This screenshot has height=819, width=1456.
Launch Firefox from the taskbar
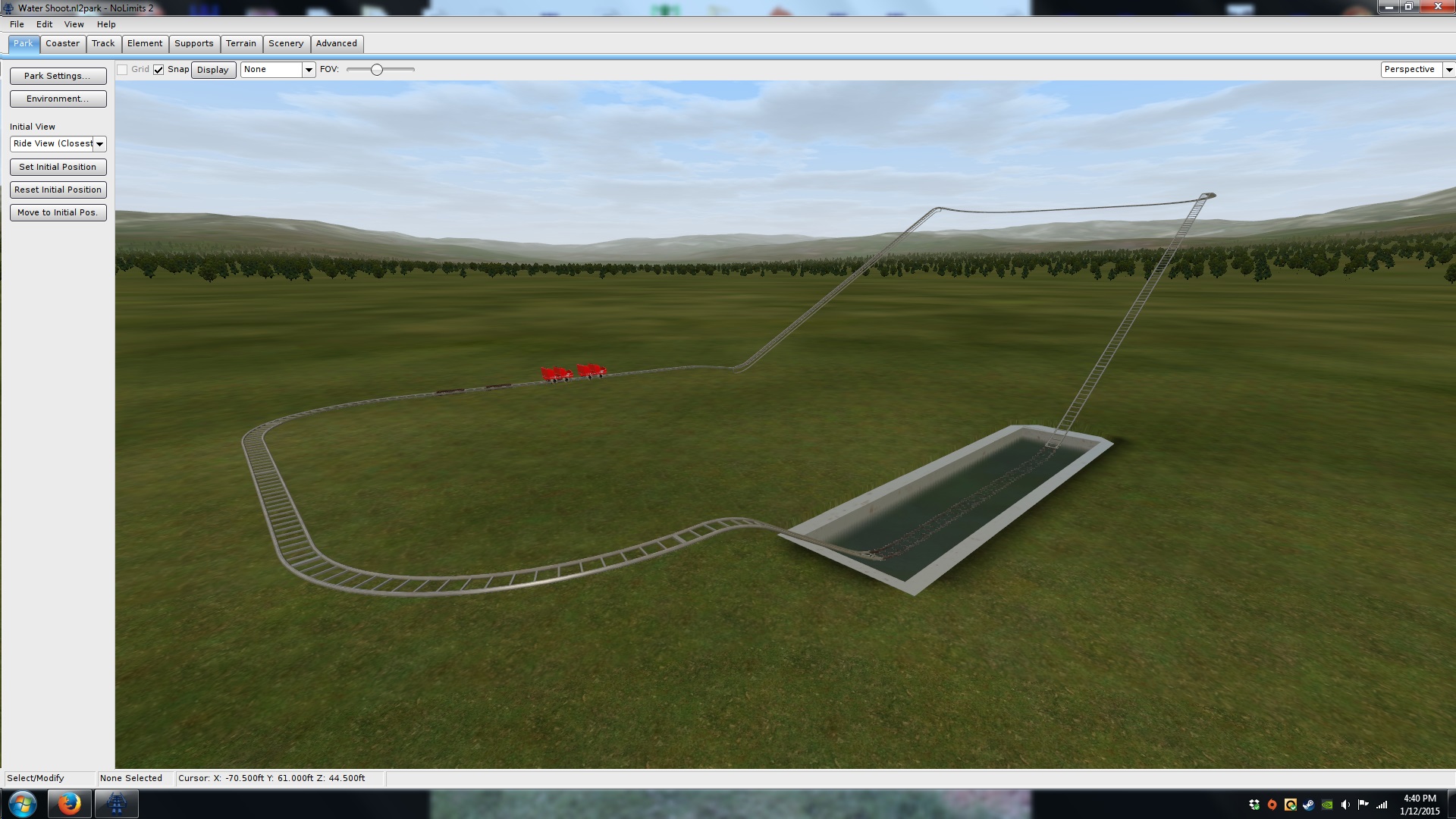69,803
